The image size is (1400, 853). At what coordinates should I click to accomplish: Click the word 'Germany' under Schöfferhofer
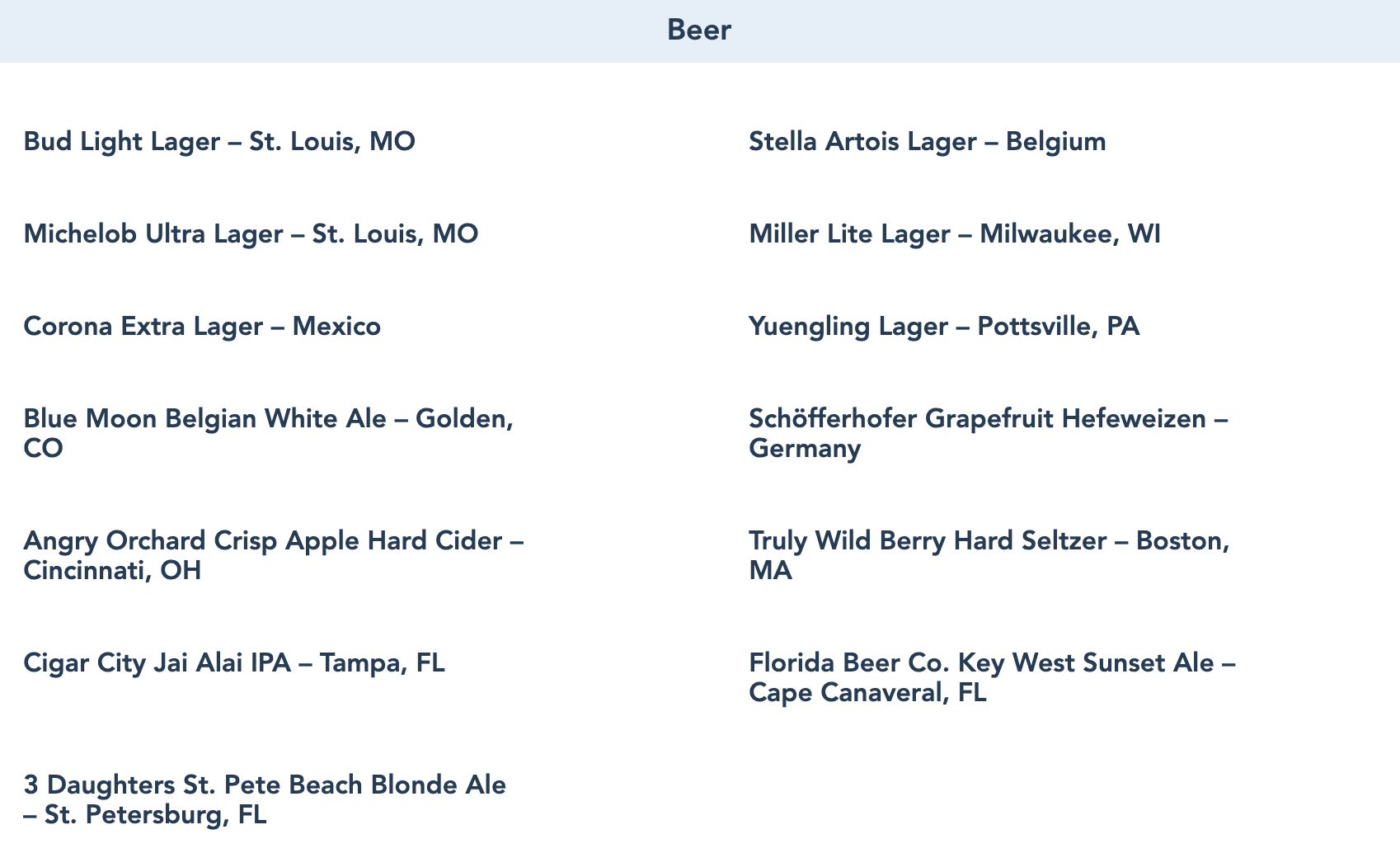tap(805, 449)
